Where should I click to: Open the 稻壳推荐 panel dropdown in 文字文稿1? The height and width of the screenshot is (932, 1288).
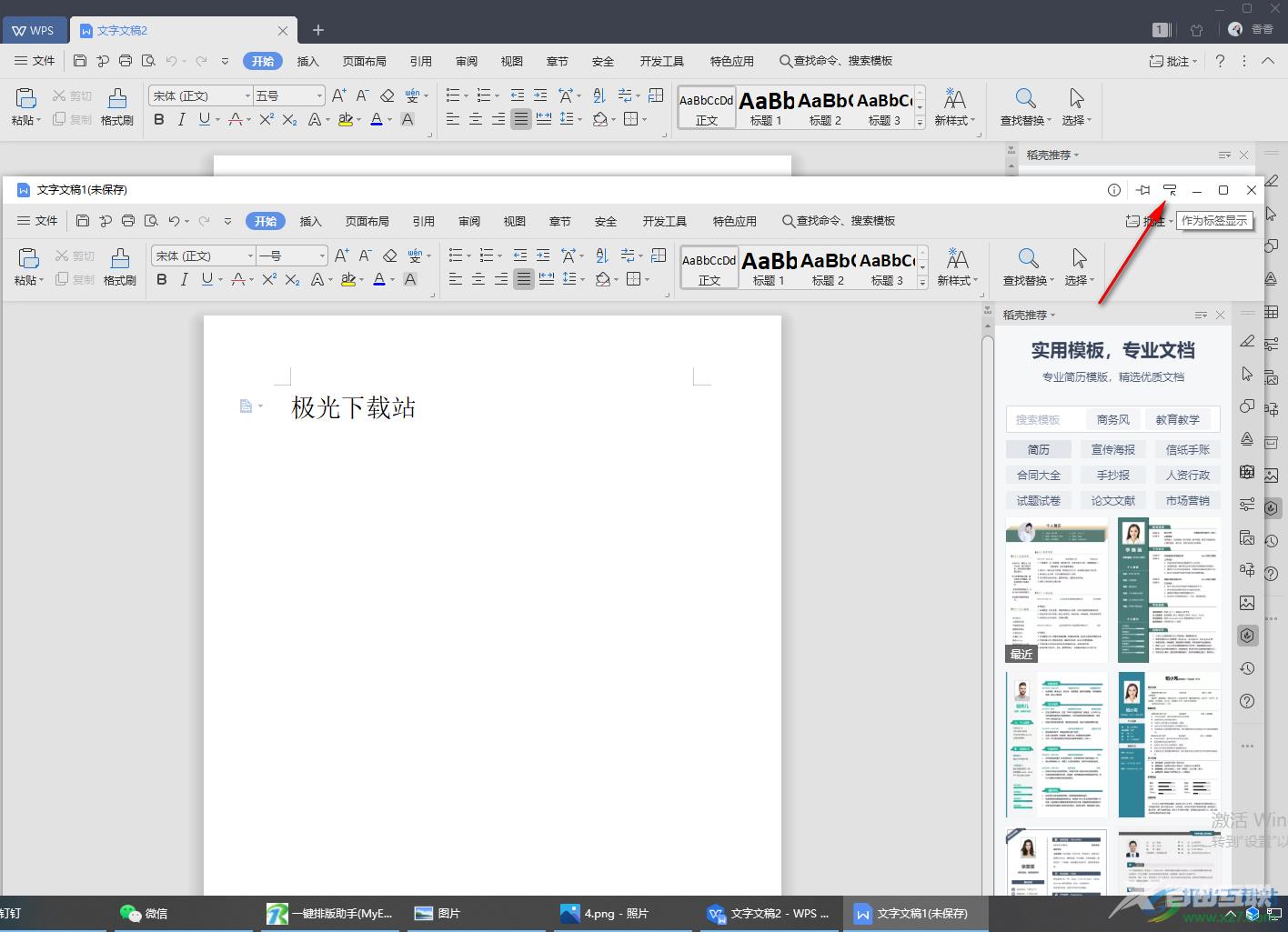click(1053, 315)
